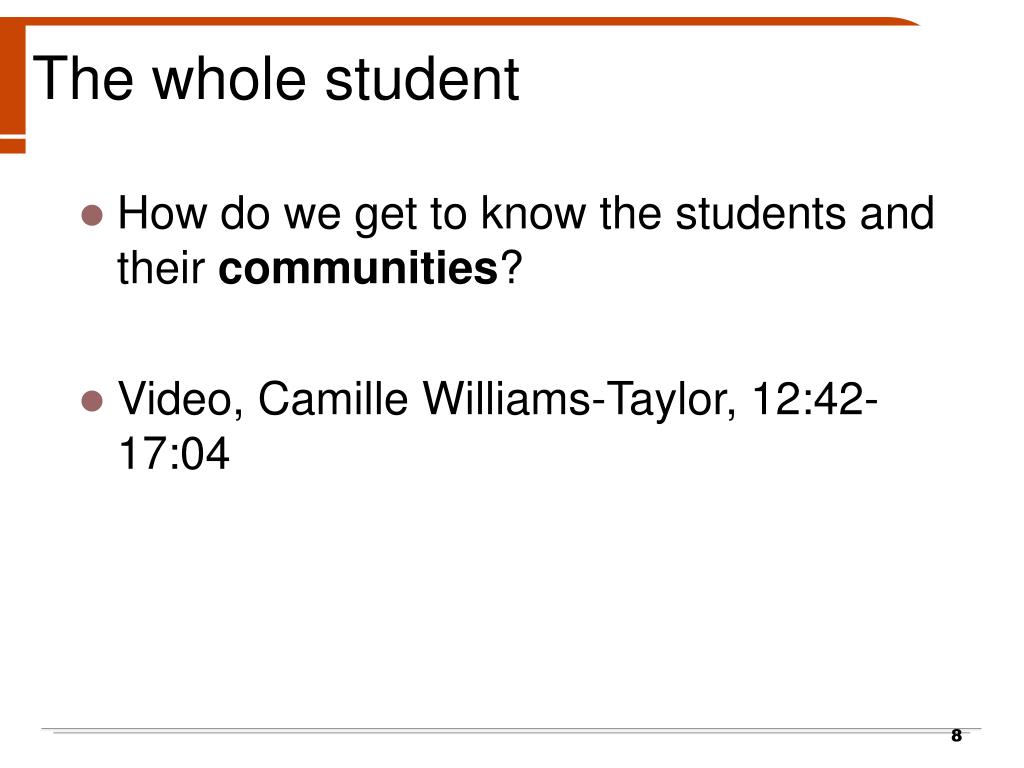Viewport: 1024px width, 768px height.
Task: Click the word How starting first bullet
Action: (x=163, y=213)
